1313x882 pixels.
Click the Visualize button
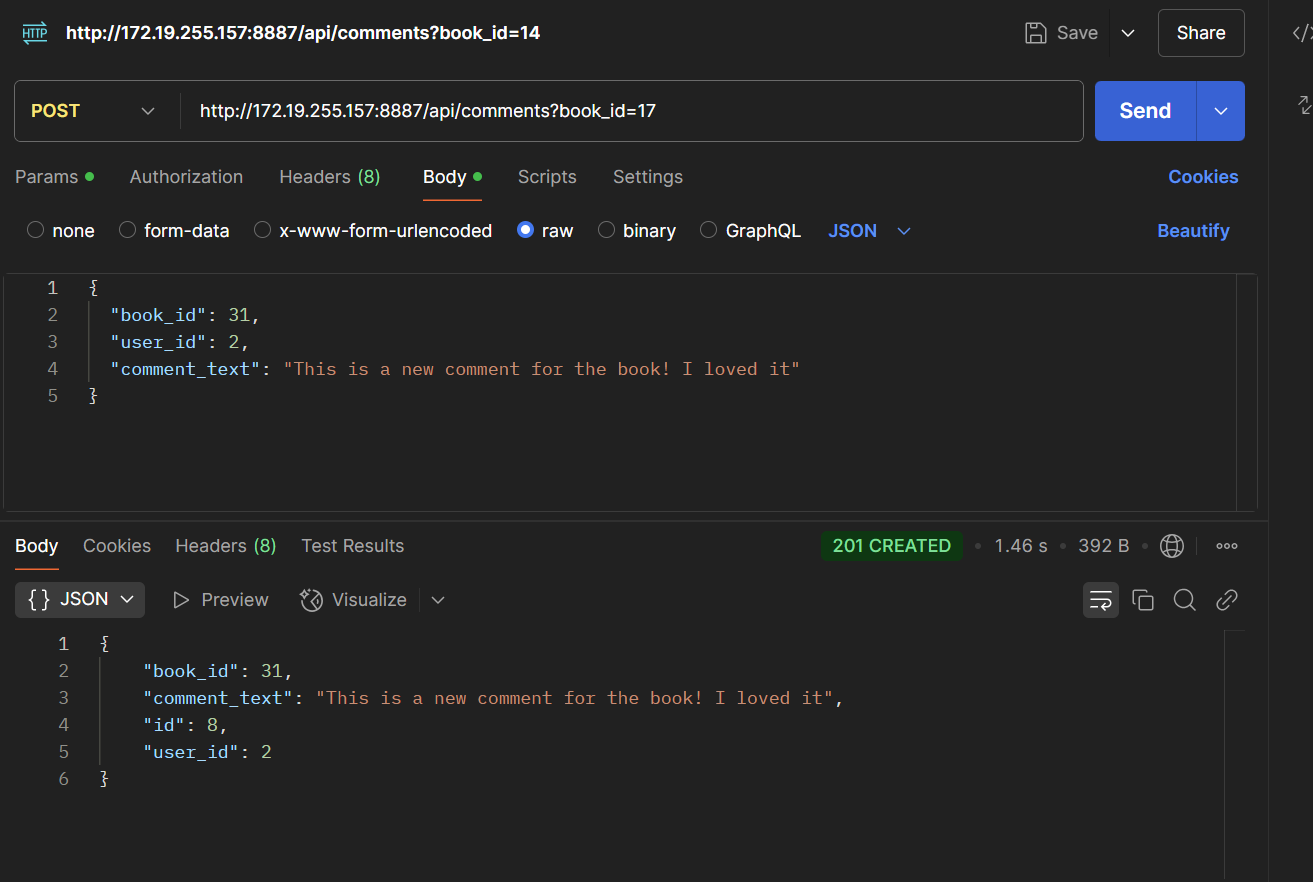click(354, 600)
